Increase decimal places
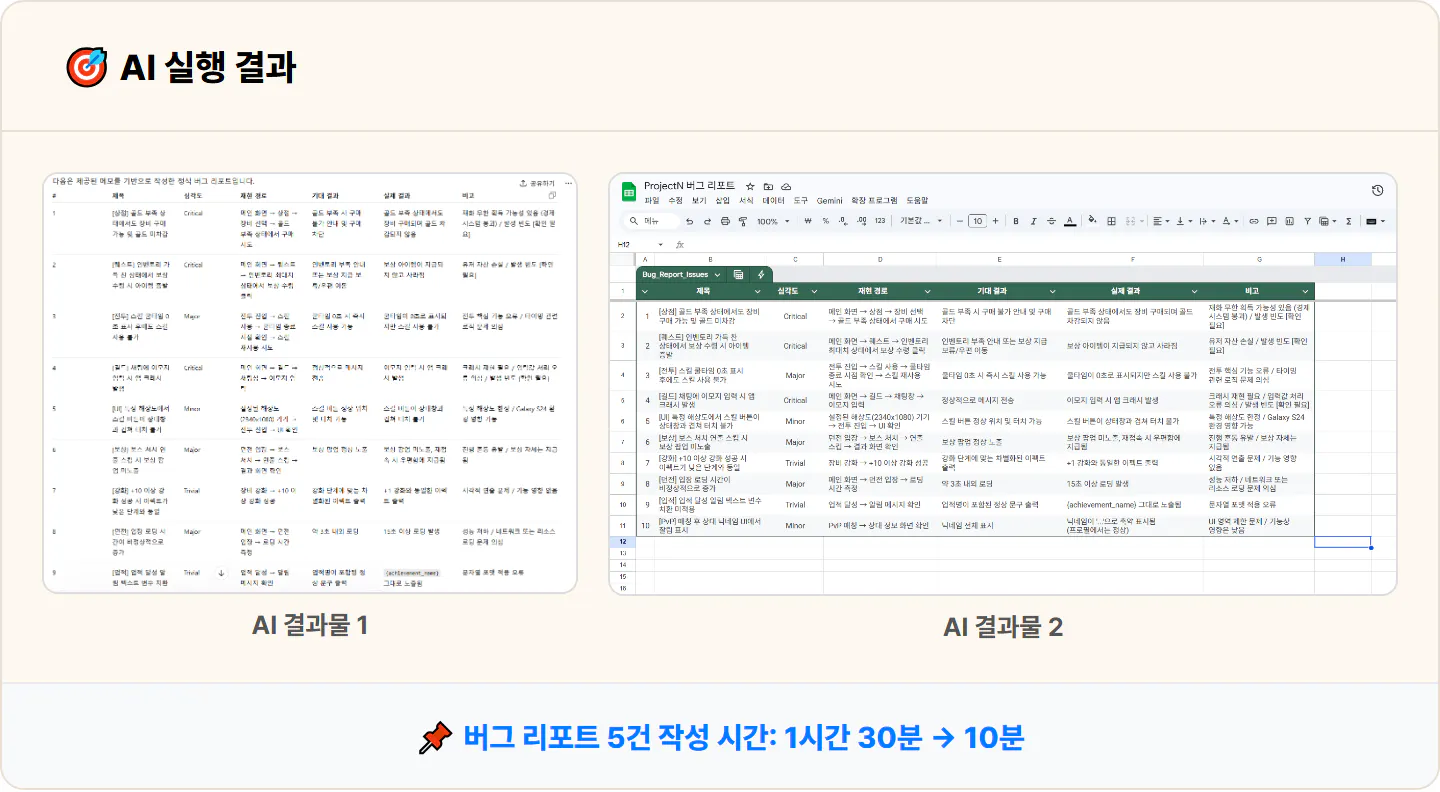Viewport: 1440px width, 792px height. (860, 221)
